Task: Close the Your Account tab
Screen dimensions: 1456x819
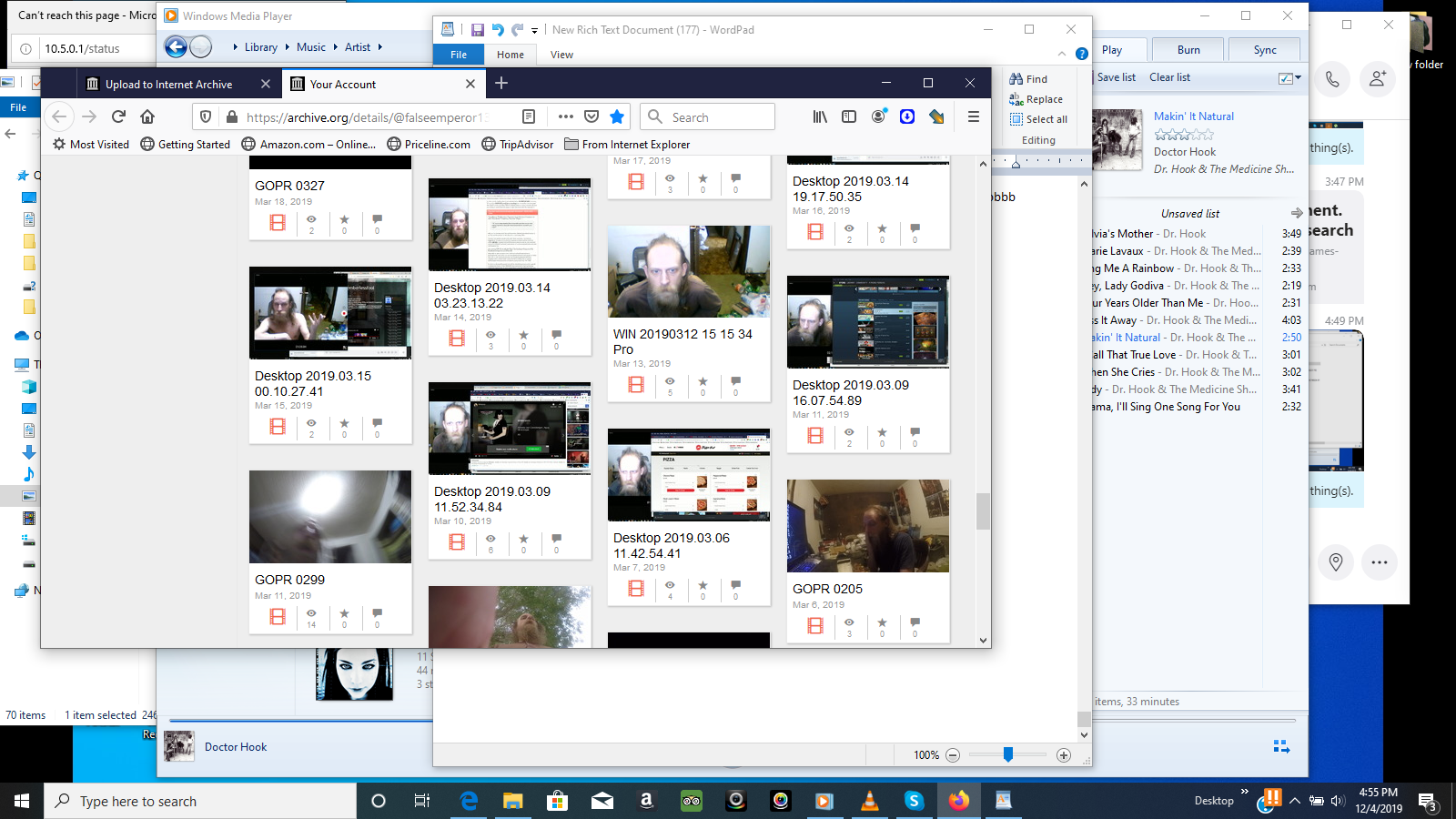Action: [470, 84]
